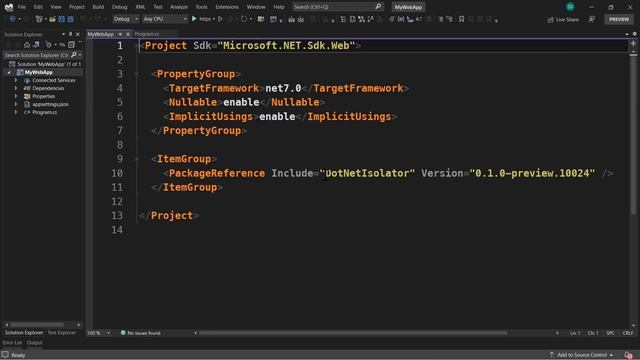Click the Save icon in toolbar
Viewport: 640px width, 360px height.
(62, 19)
